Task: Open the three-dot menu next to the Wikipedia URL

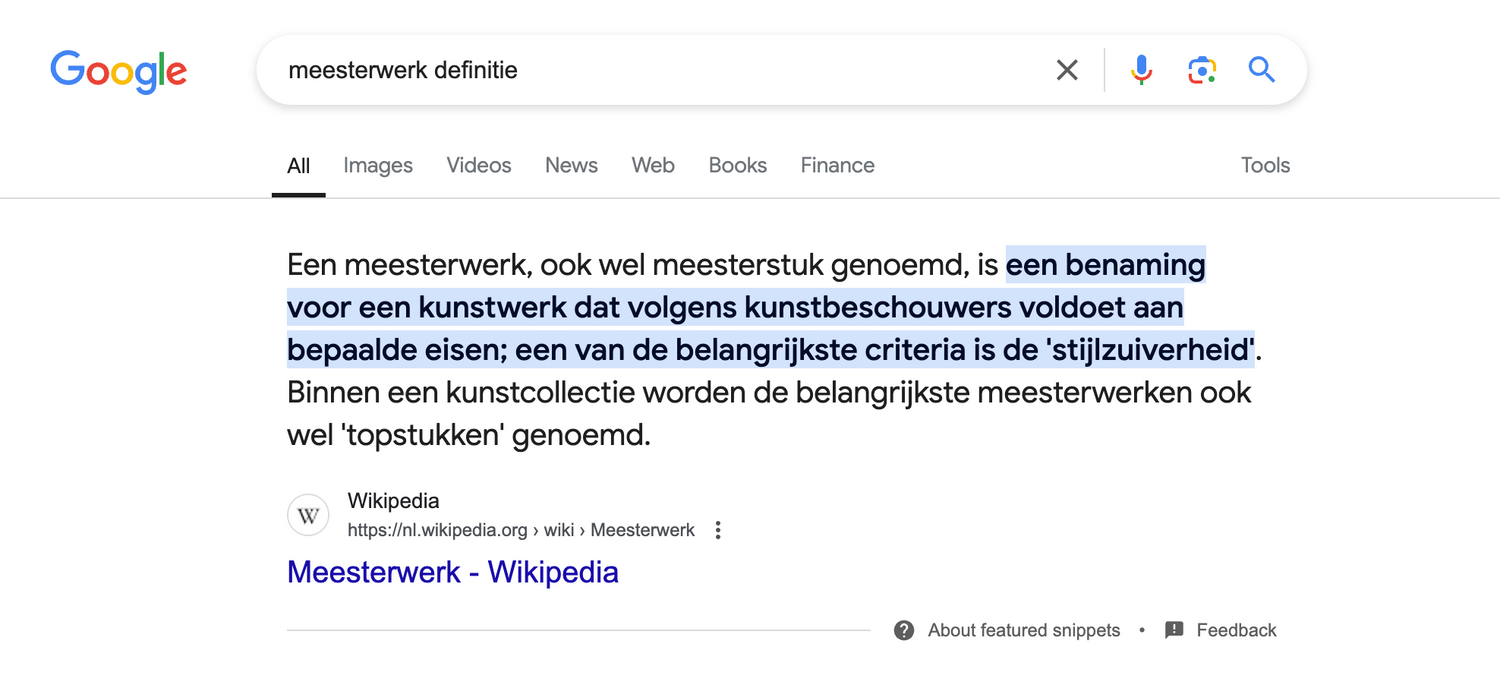Action: click(x=718, y=531)
